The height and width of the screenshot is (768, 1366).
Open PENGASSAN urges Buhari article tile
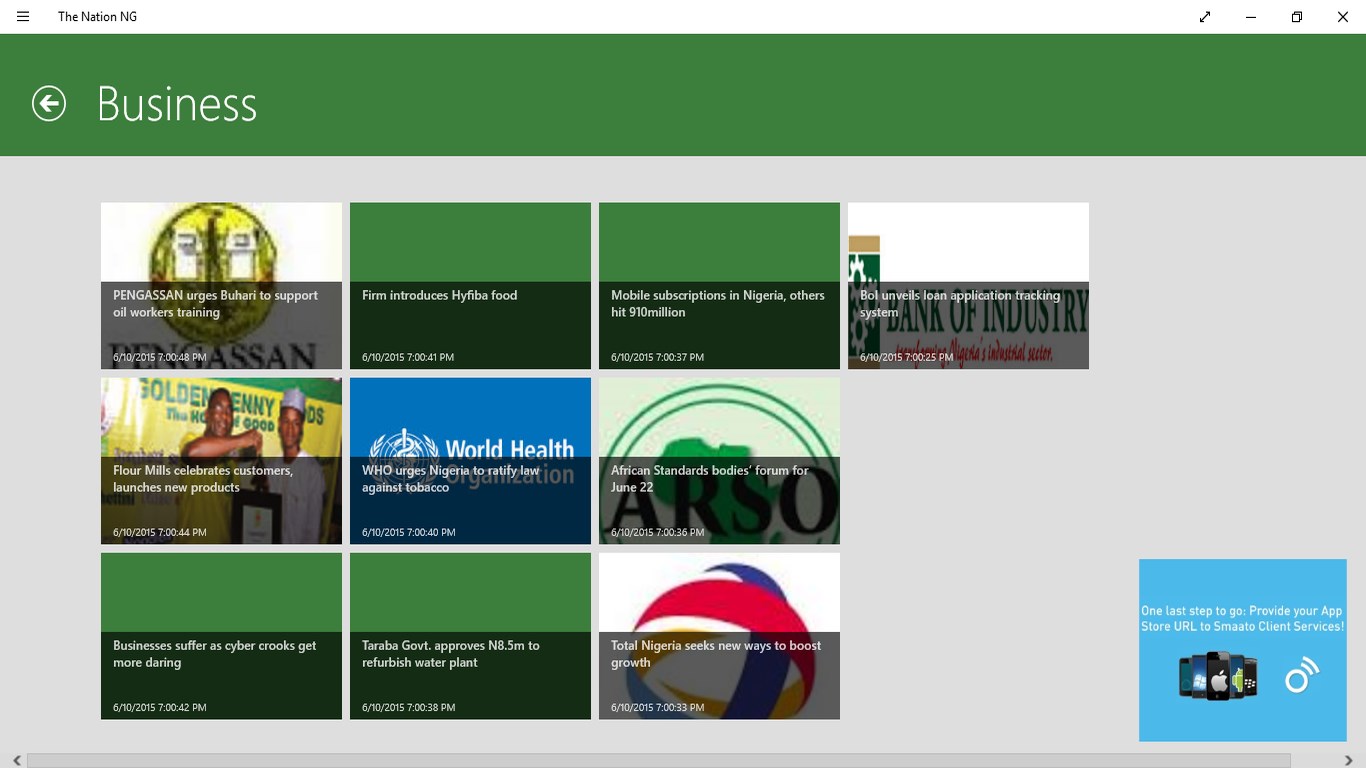click(221, 286)
